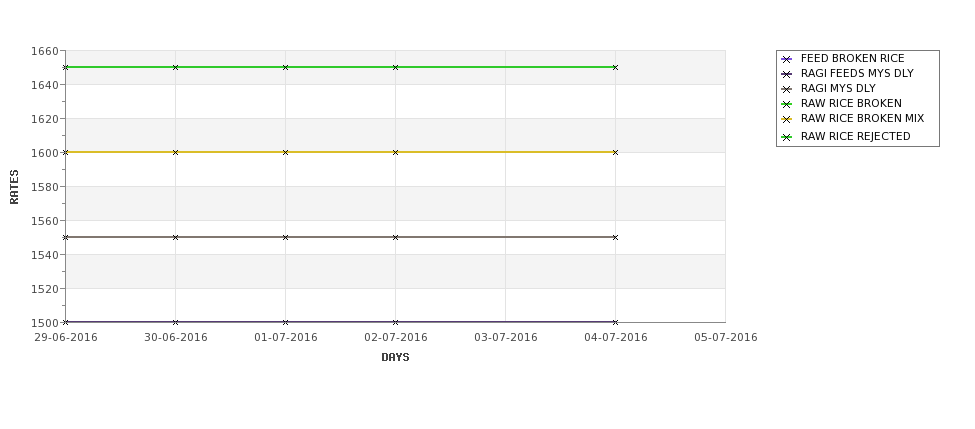Viewport: 975px width, 429px height.
Task: Click the 03-07-2016 x-axis date label
Action: (x=506, y=338)
